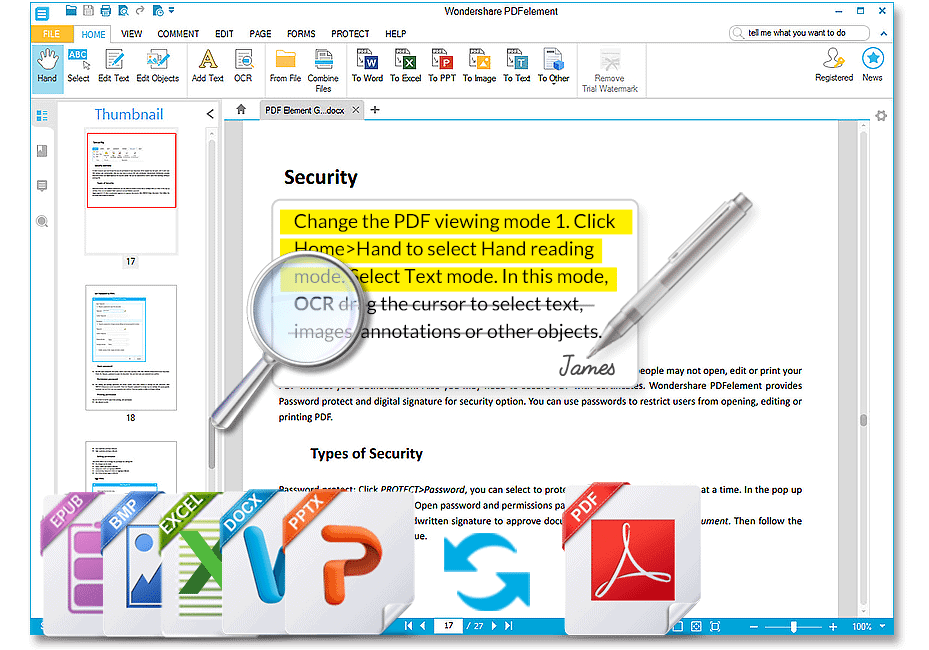The image size is (929, 650).
Task: Go to the previous page
Action: point(422,626)
